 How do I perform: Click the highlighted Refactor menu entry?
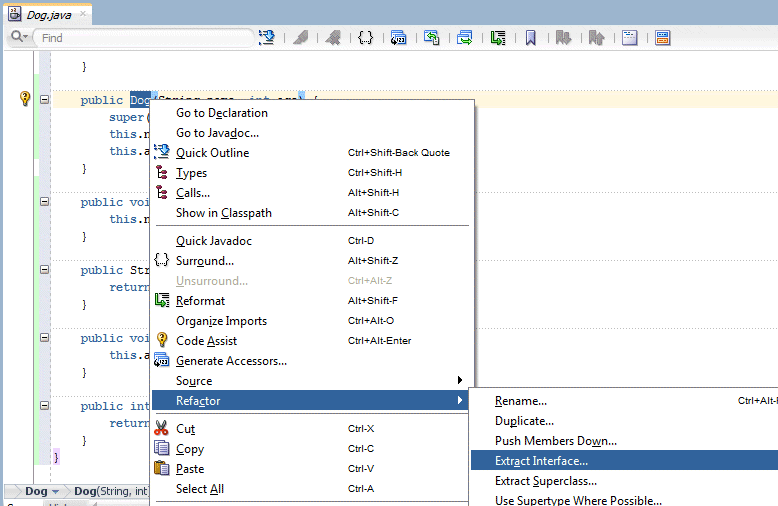[x=310, y=400]
